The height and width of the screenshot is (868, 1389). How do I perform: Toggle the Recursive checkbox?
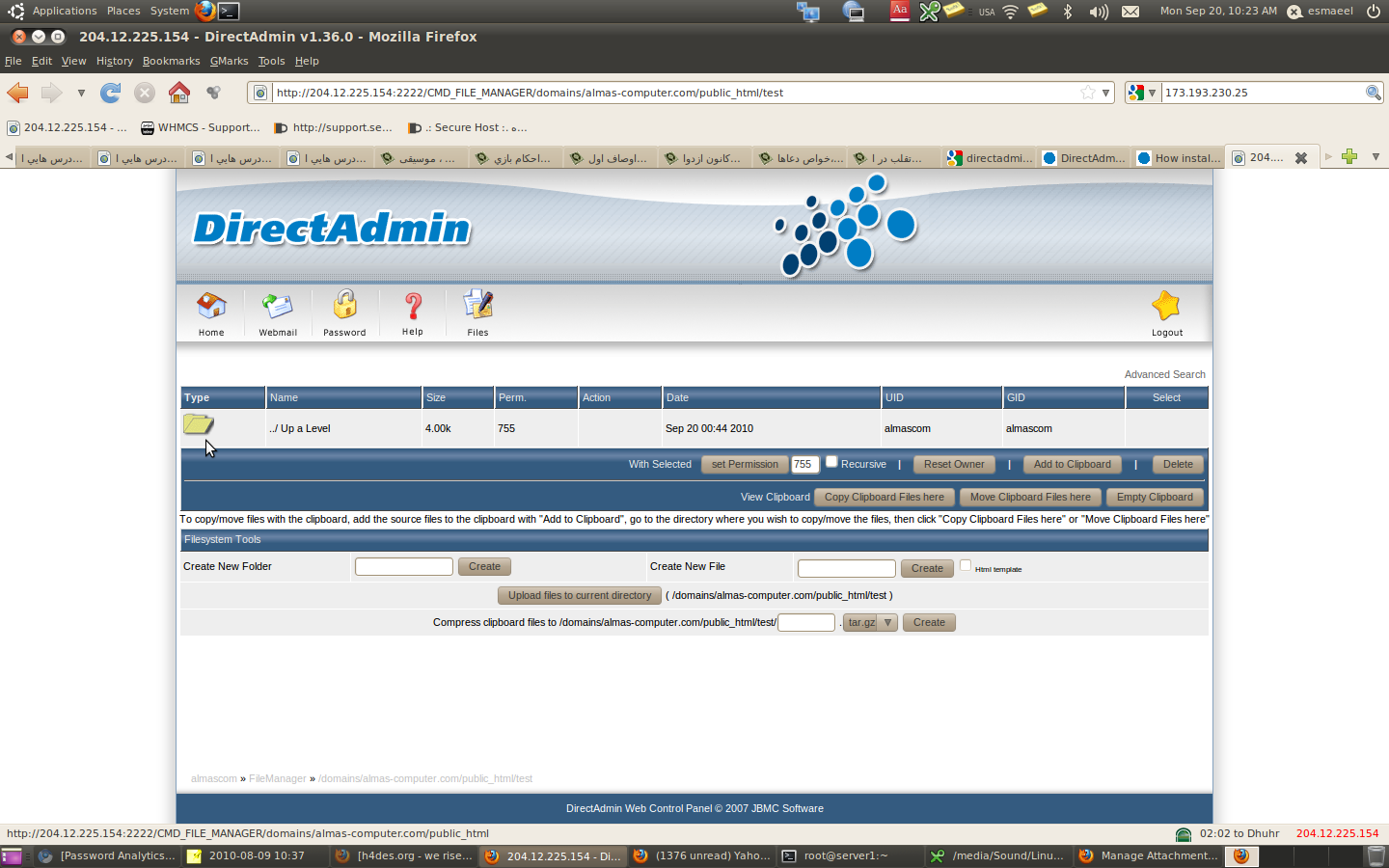point(831,461)
